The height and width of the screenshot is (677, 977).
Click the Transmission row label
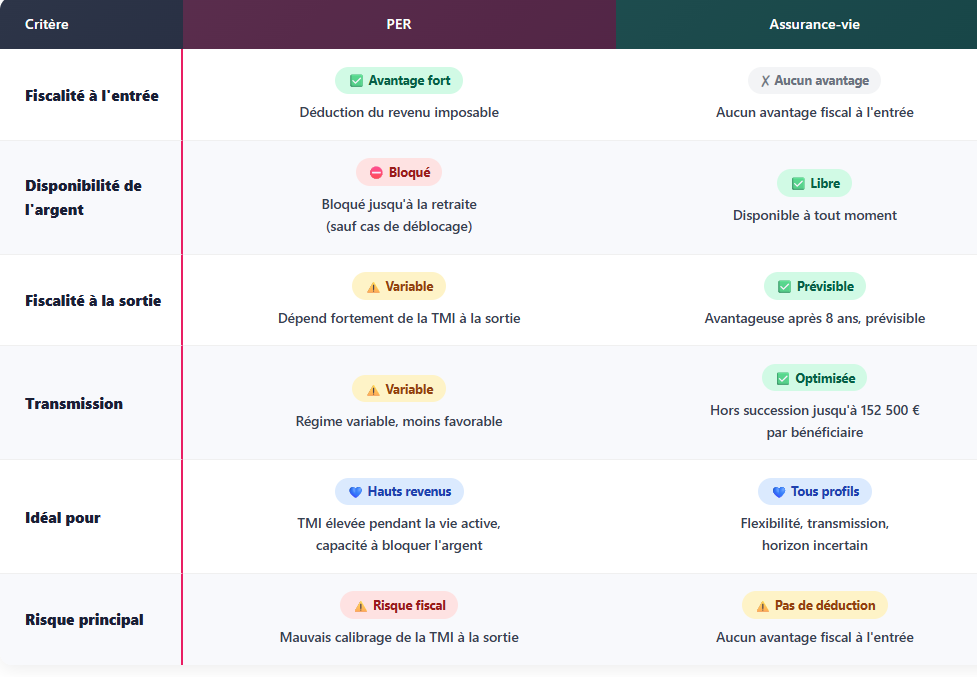pyautogui.click(x=74, y=404)
